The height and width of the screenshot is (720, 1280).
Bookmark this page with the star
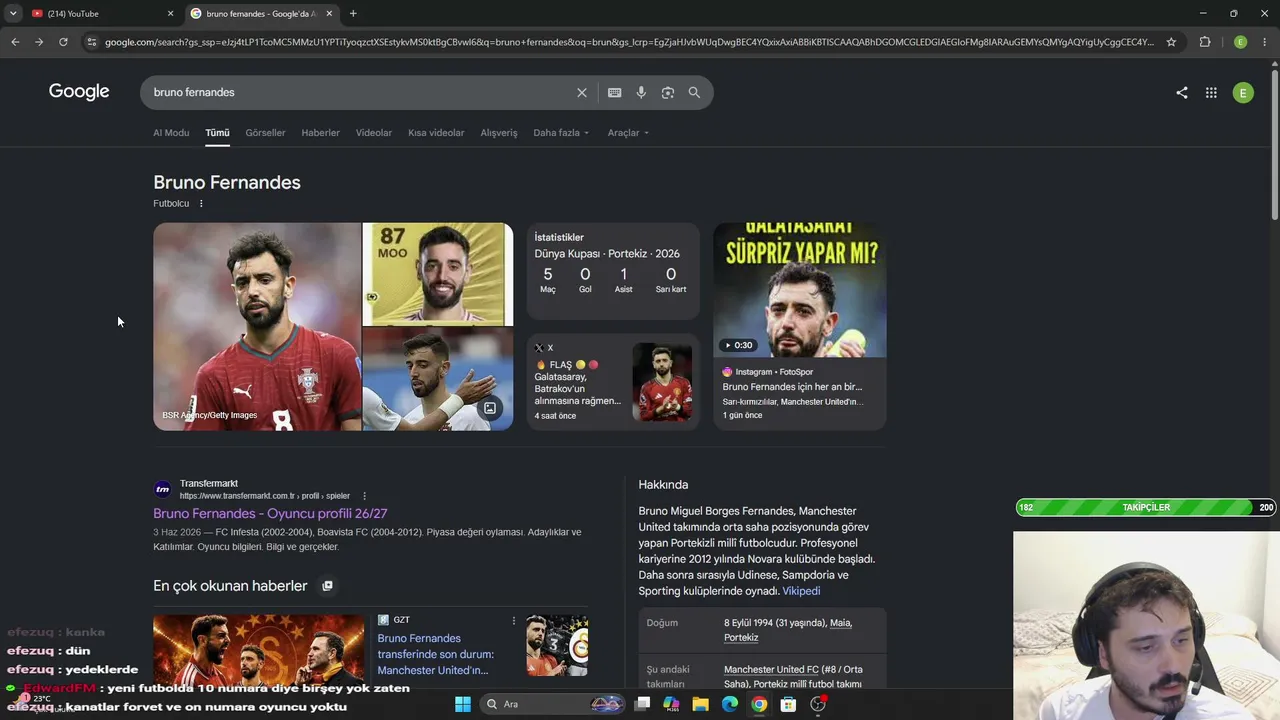coord(1171,42)
